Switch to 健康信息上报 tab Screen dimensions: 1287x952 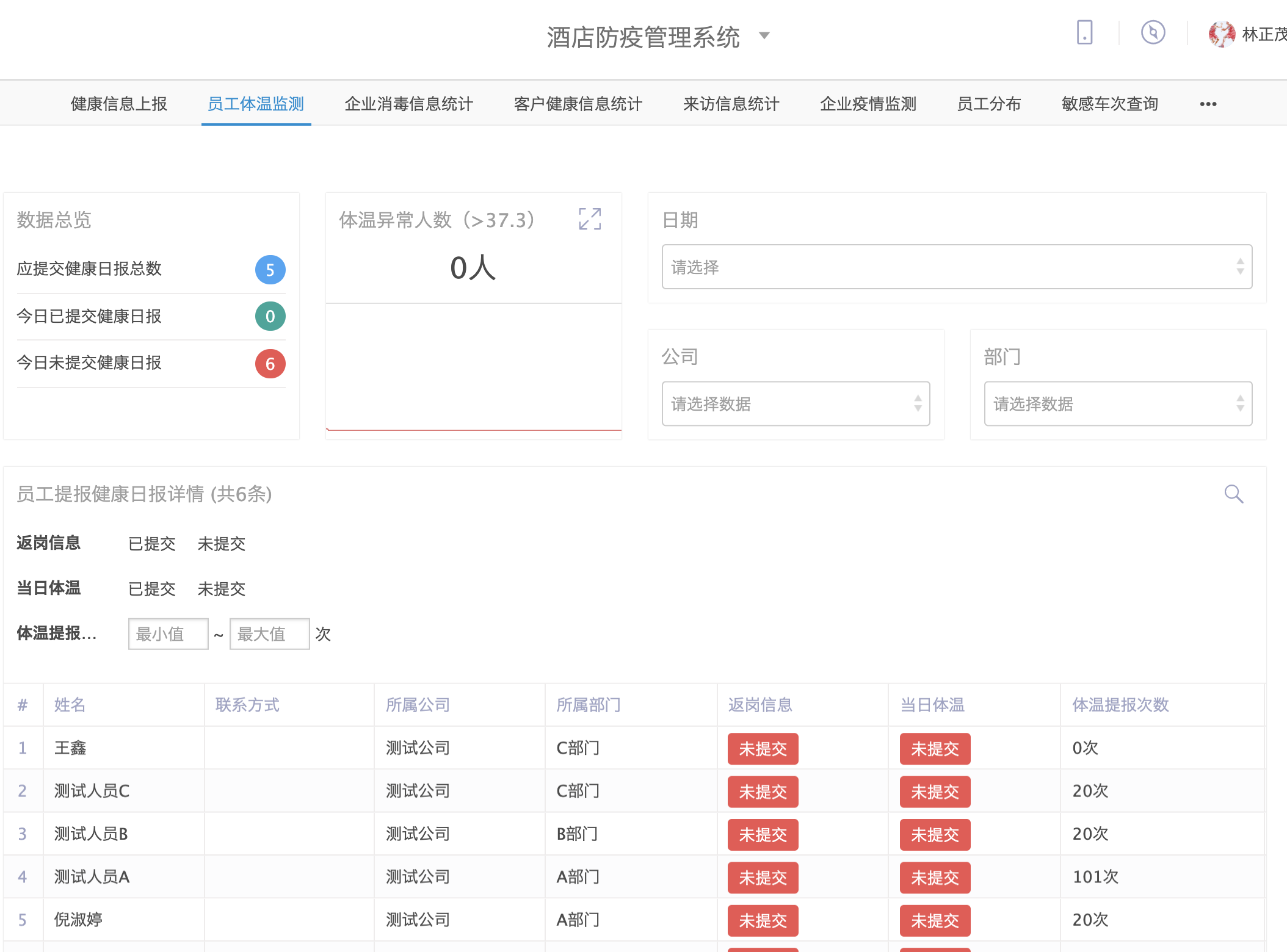[119, 104]
